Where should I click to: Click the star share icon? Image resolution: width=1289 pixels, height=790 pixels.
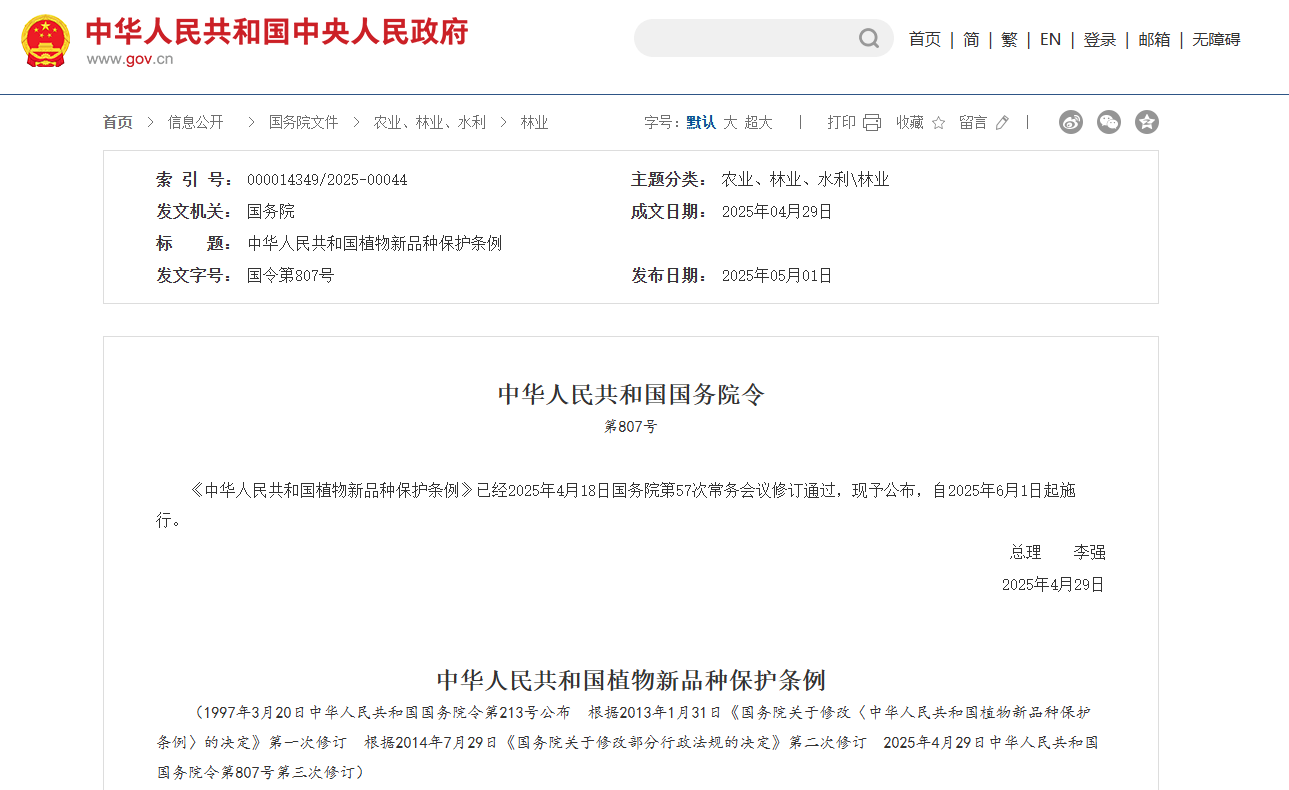pyautogui.click(x=1147, y=122)
